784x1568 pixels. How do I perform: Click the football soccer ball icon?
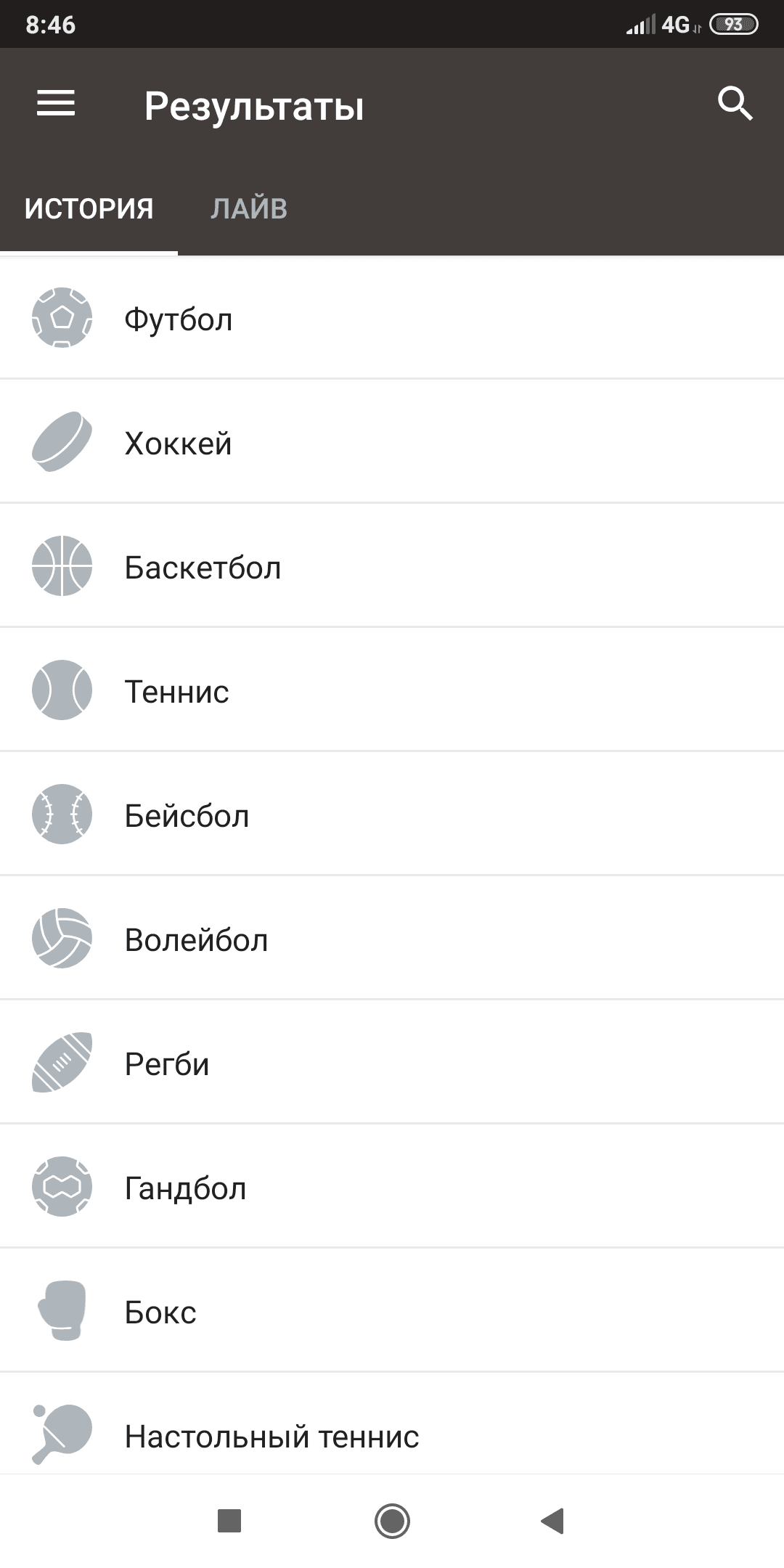pyautogui.click(x=62, y=318)
